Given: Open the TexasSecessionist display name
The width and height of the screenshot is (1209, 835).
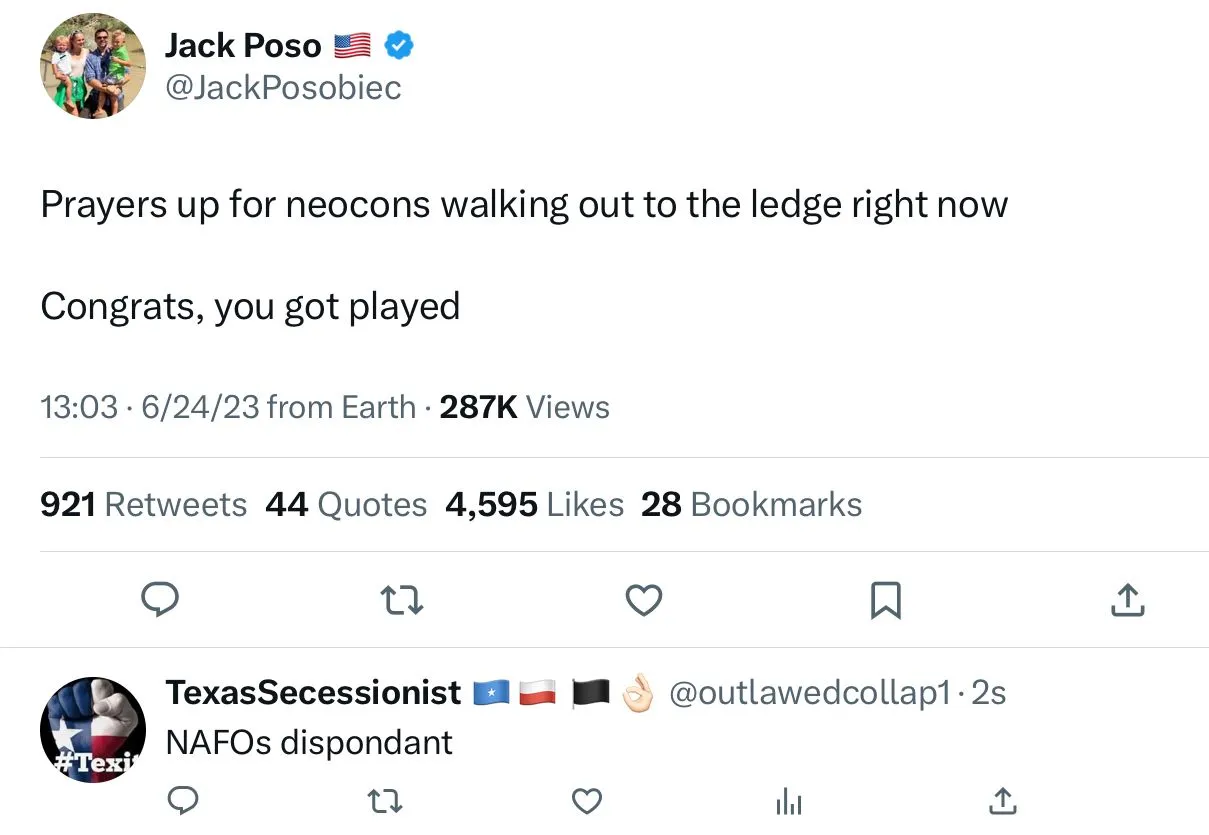Looking at the screenshot, I should click(313, 692).
